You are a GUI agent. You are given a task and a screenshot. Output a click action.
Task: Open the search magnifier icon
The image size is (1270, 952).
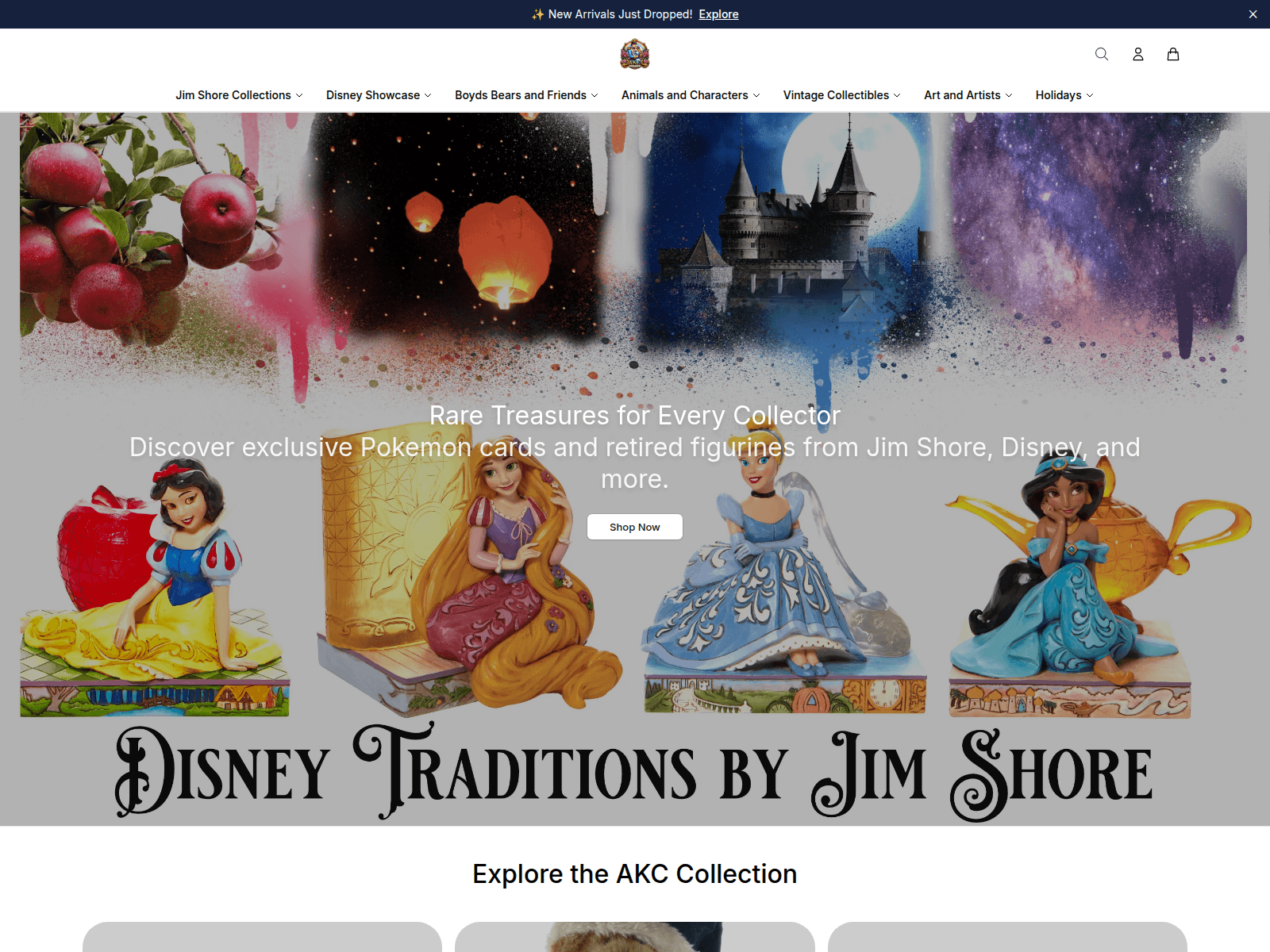pos(1102,54)
